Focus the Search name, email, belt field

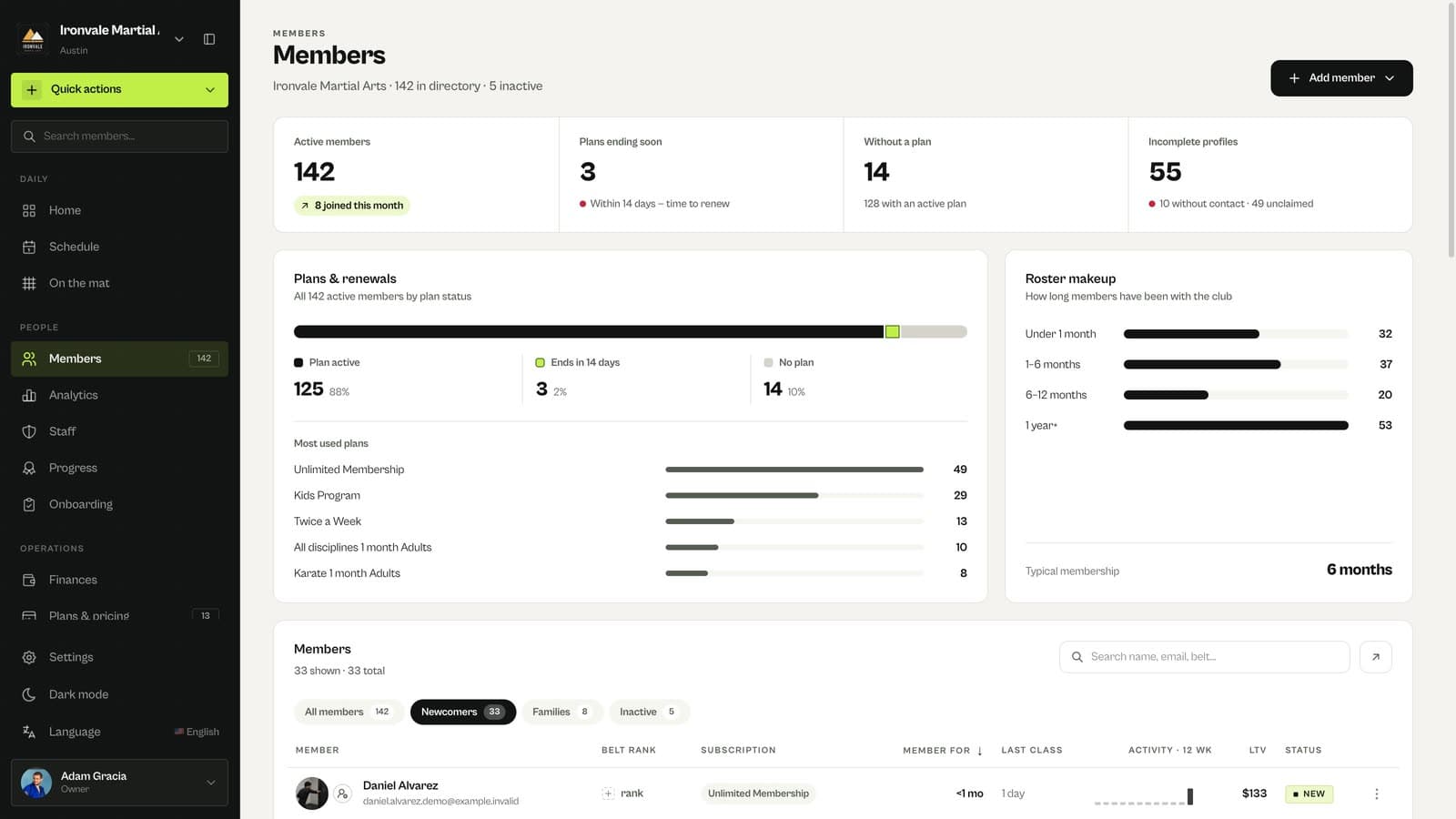1204,657
